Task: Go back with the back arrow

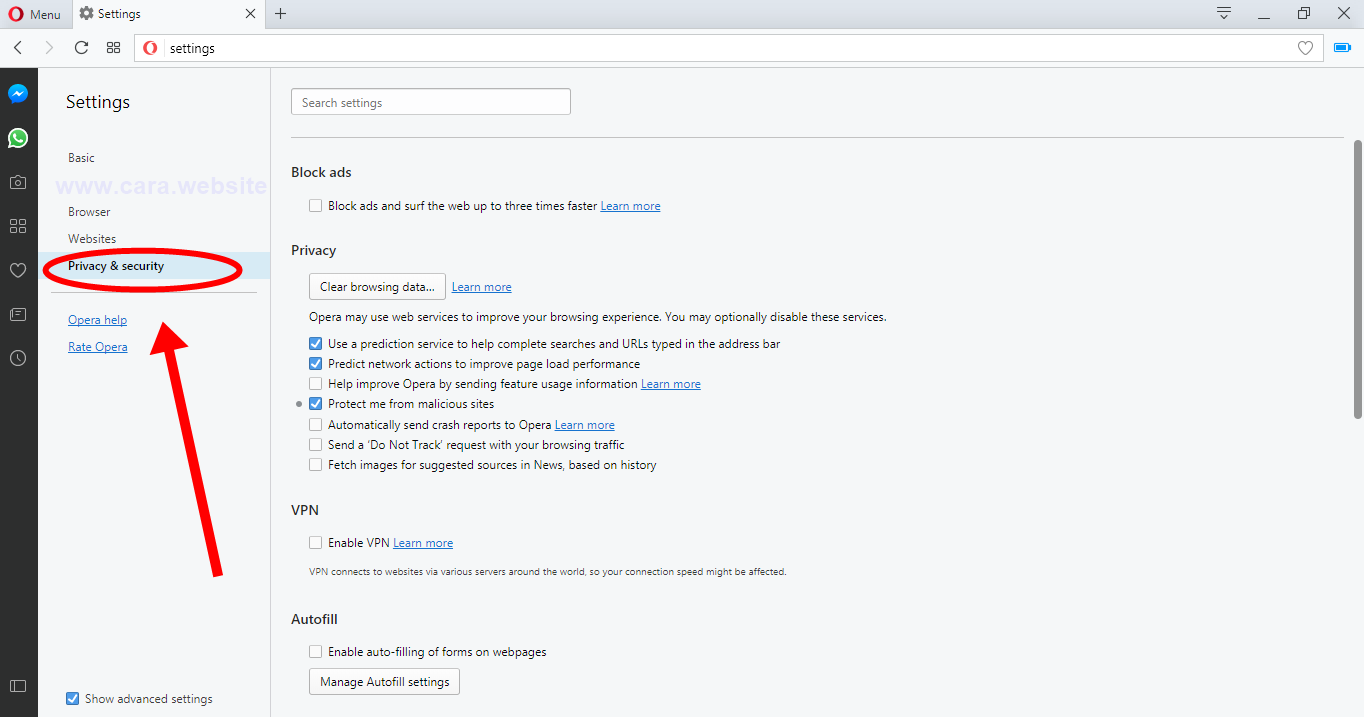Action: pyautogui.click(x=18, y=47)
